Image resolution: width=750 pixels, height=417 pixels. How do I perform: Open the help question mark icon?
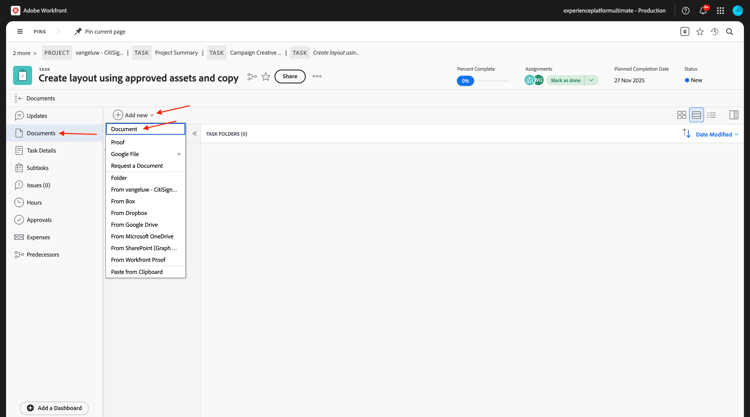pyautogui.click(x=685, y=11)
